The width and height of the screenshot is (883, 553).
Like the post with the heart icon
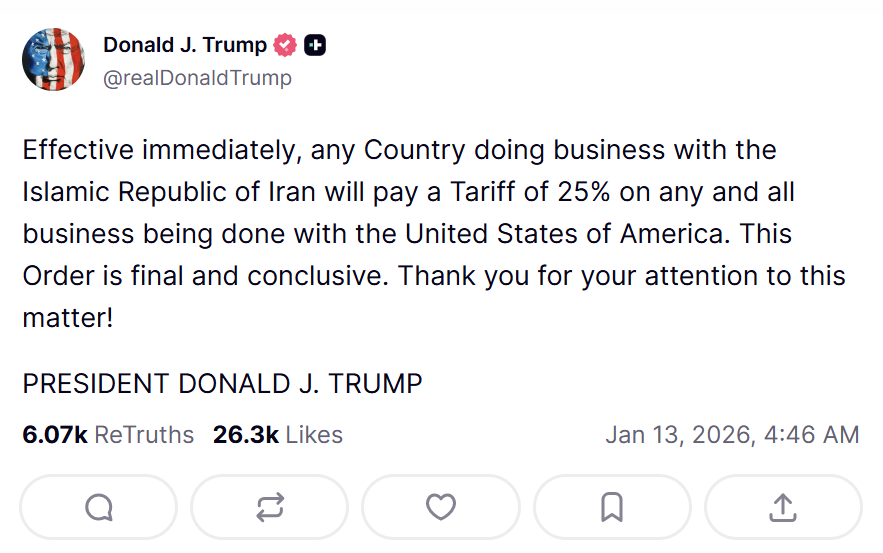(x=441, y=508)
